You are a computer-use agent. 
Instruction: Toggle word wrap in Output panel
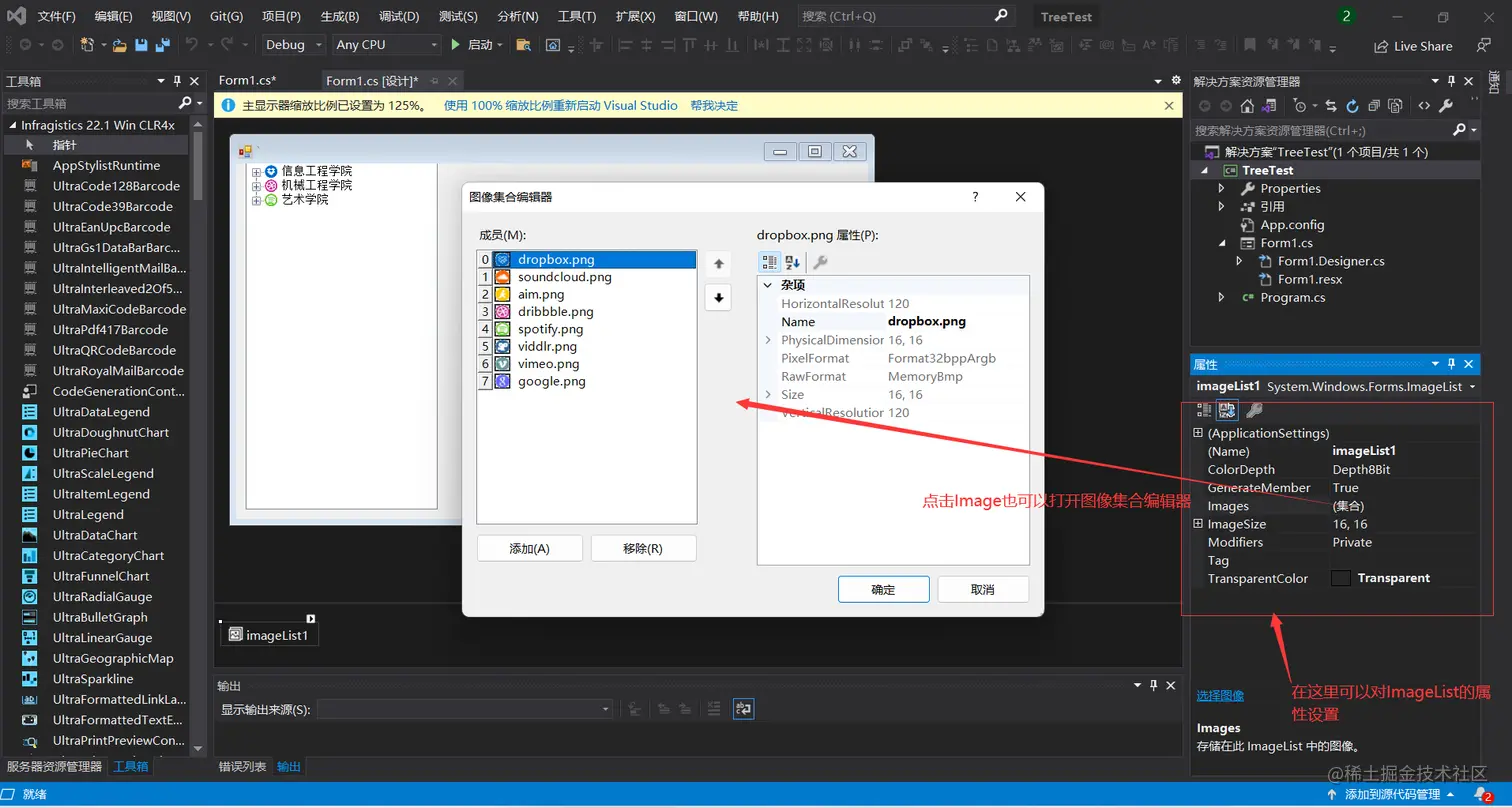[743, 709]
